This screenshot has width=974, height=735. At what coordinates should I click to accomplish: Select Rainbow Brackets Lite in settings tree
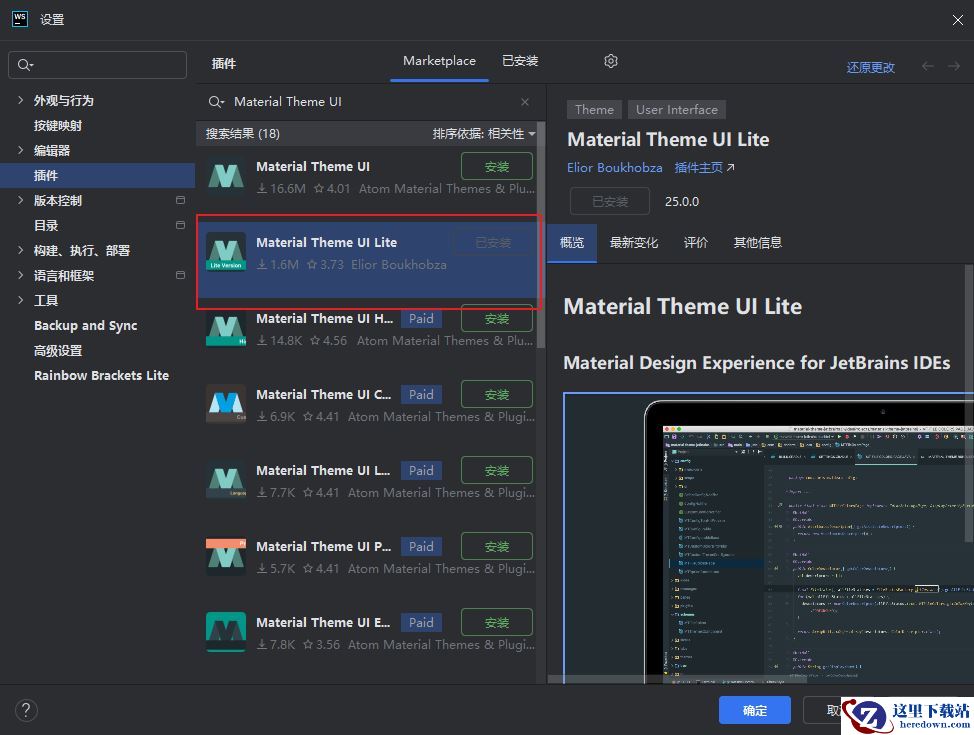[101, 375]
